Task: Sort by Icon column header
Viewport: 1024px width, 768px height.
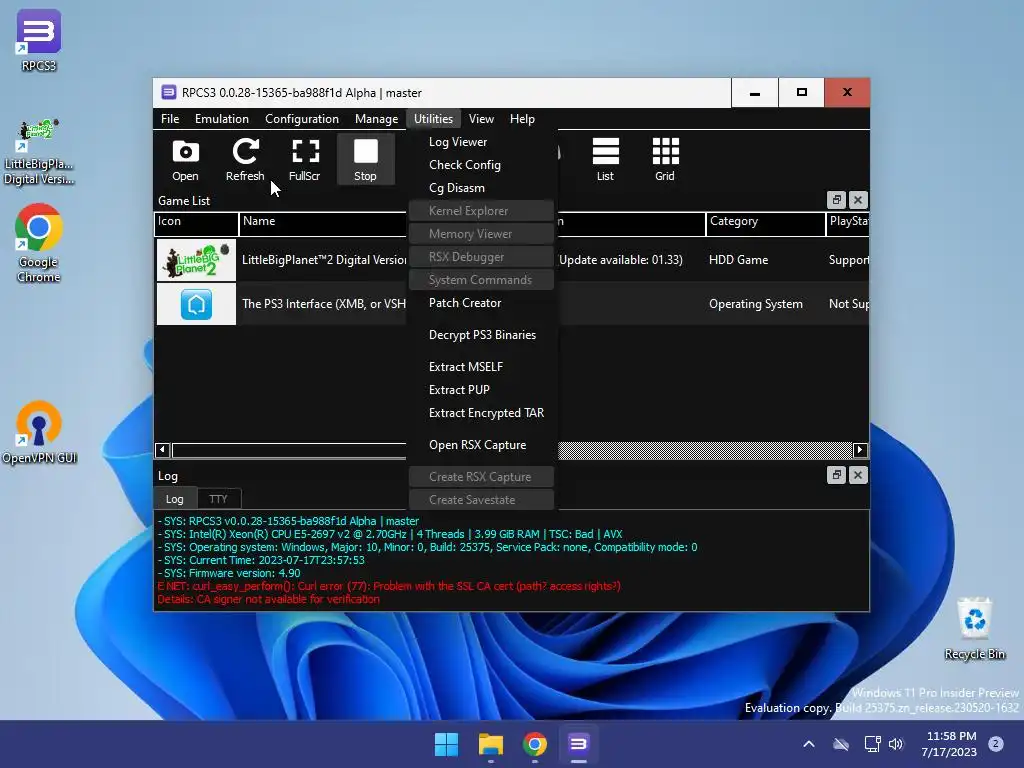Action: pyautogui.click(x=197, y=223)
